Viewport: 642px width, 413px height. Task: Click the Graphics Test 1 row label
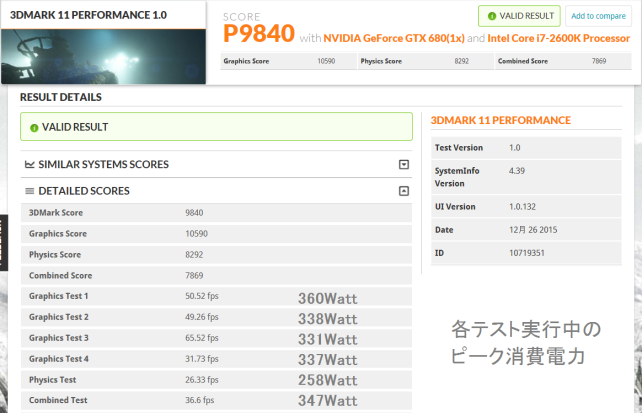[59, 296]
